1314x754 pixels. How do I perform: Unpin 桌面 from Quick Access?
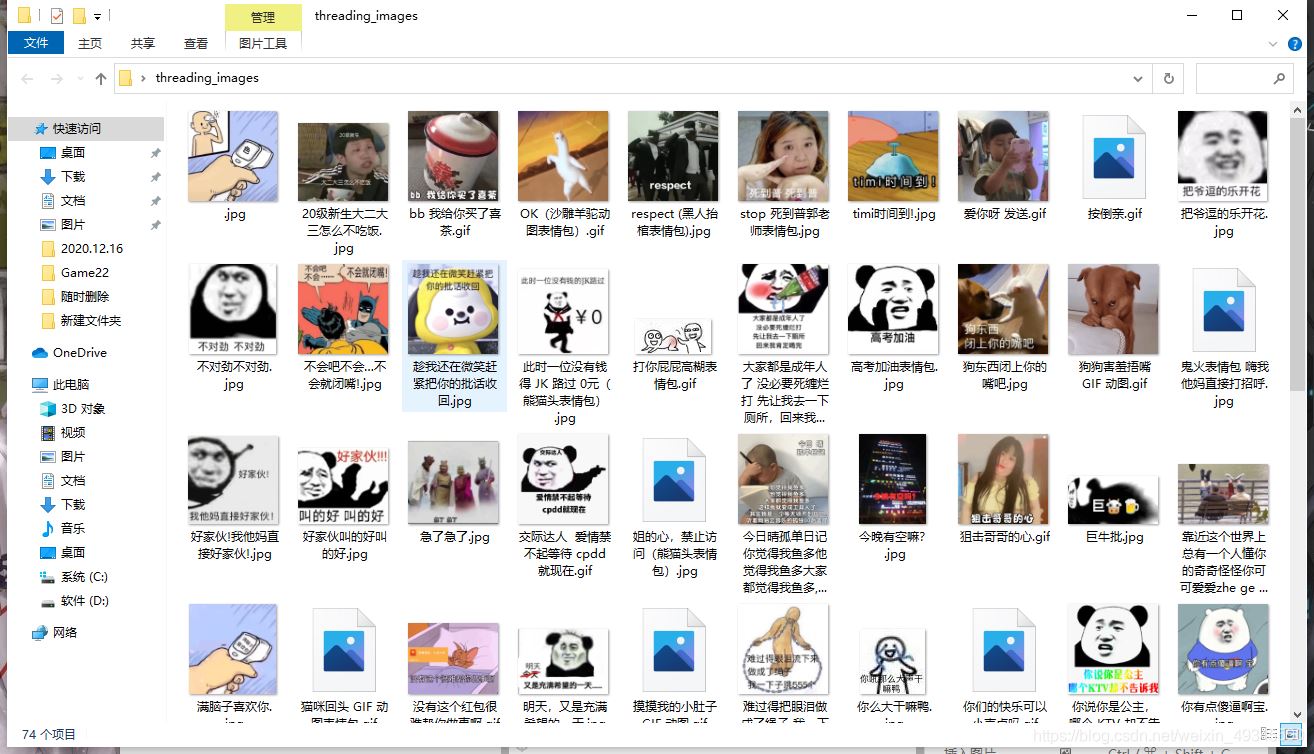[156, 154]
